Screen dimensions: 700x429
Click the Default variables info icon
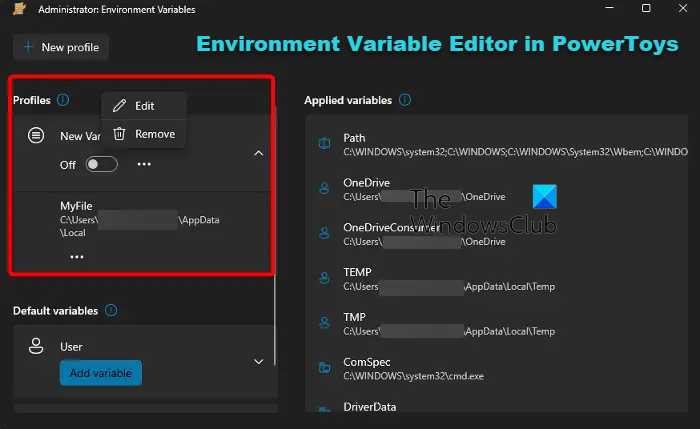[110, 311]
